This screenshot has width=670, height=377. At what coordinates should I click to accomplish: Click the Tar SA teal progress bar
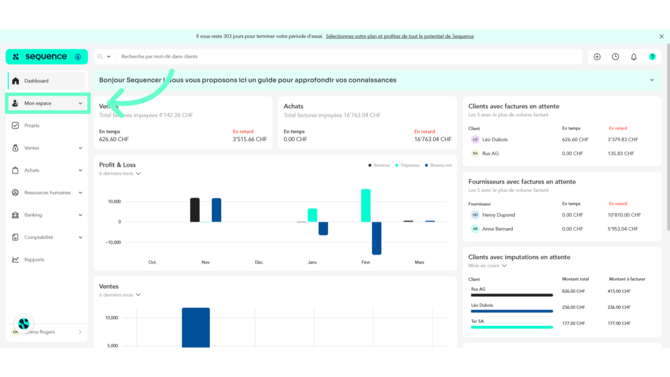click(x=512, y=327)
